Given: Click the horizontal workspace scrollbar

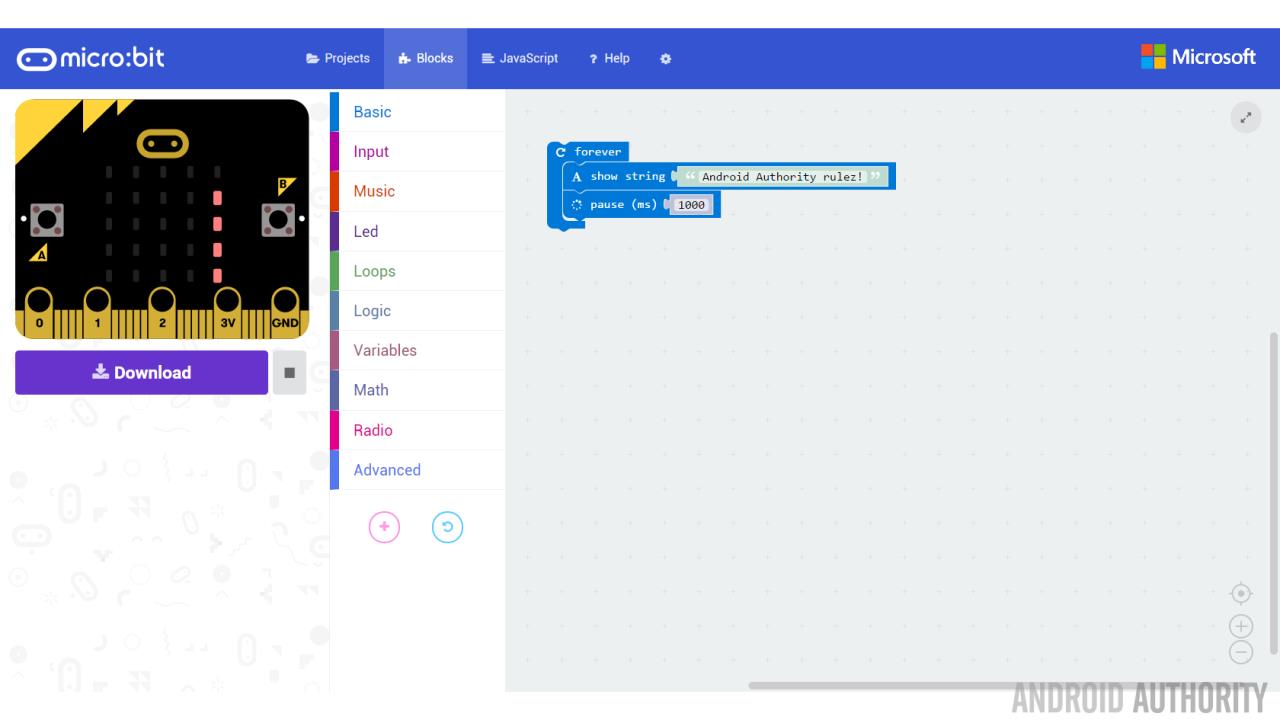Looking at the screenshot, I should pos(1008,685).
